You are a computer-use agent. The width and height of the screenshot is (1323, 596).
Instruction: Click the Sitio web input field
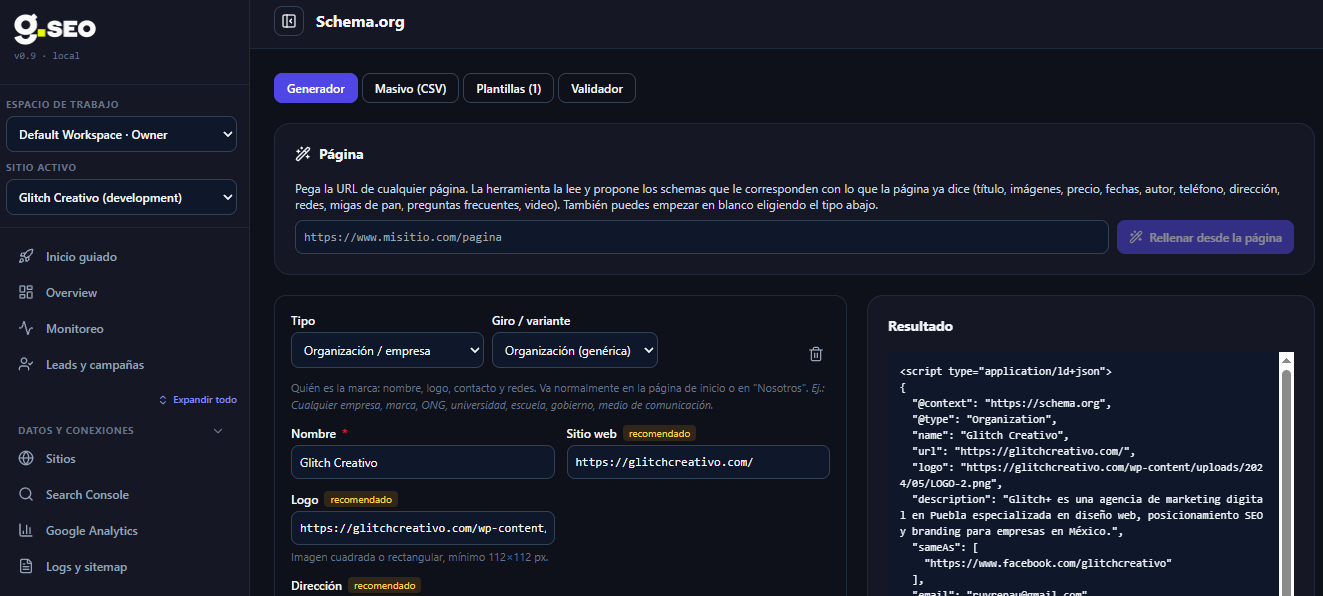click(x=698, y=462)
